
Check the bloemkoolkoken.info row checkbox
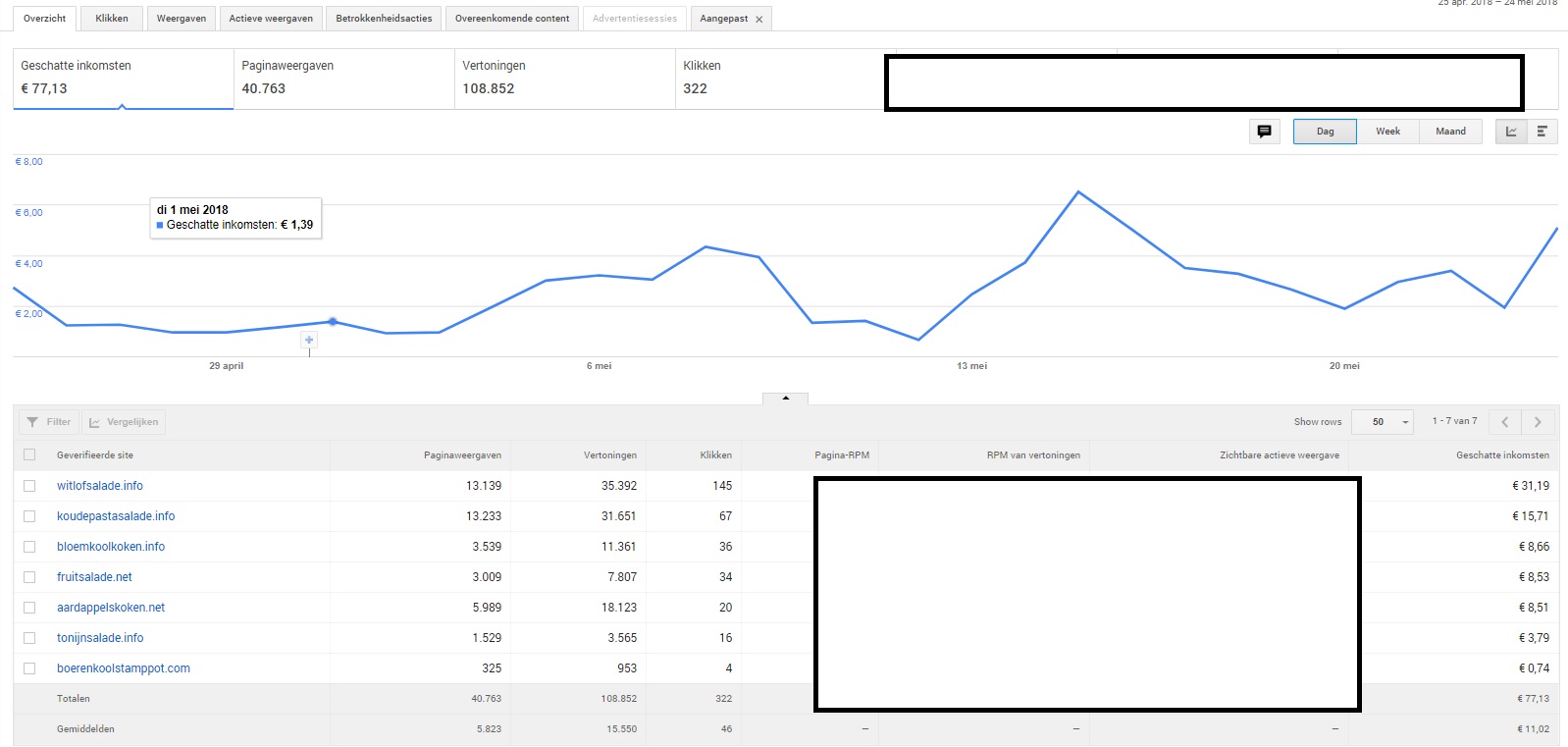[29, 547]
